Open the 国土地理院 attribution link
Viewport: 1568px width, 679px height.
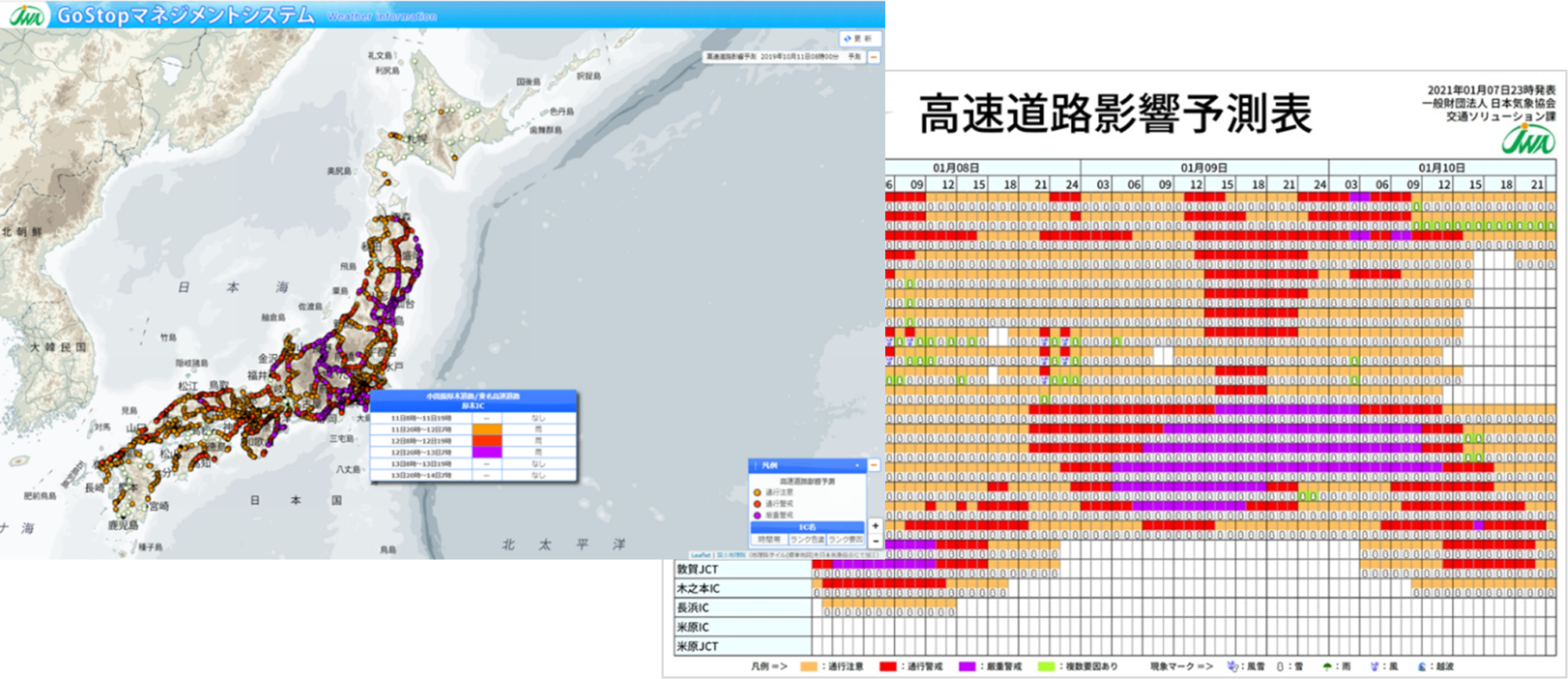pos(731,555)
